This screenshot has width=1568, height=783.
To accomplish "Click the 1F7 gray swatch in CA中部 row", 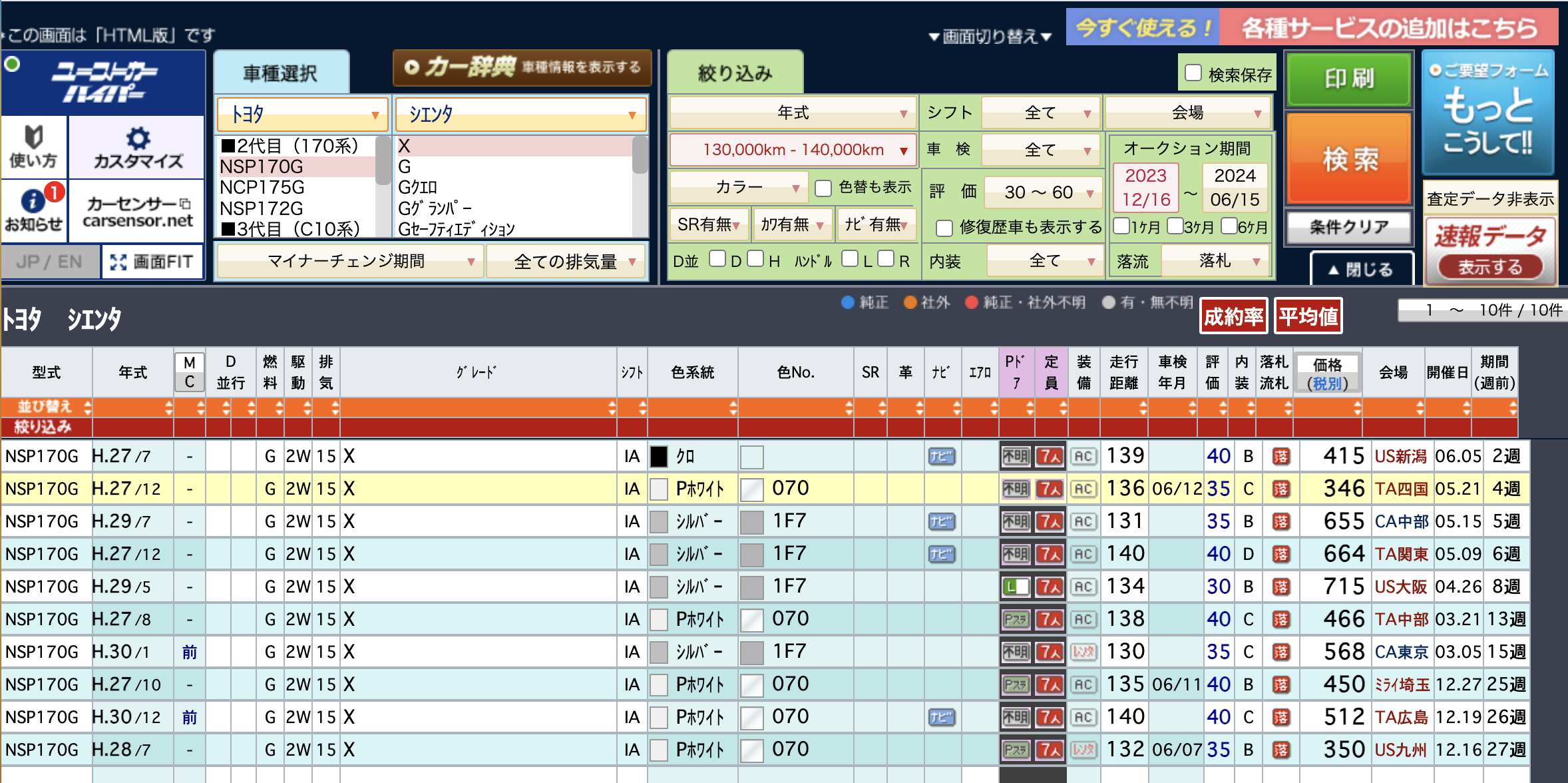I will (x=752, y=522).
